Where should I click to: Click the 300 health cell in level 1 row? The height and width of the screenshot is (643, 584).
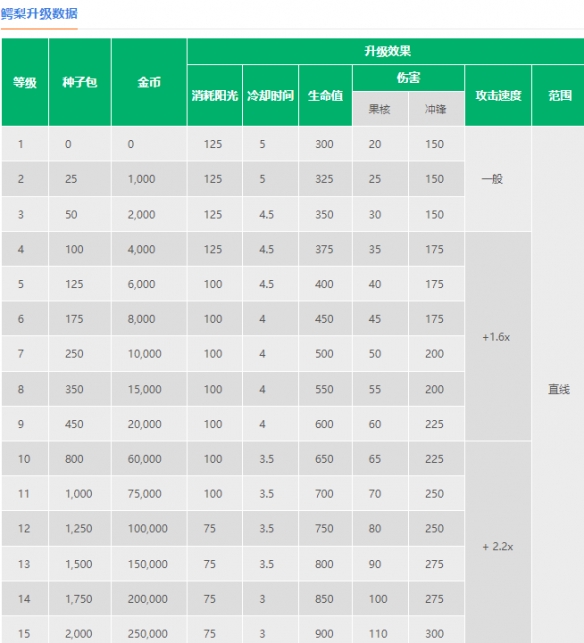(325, 144)
